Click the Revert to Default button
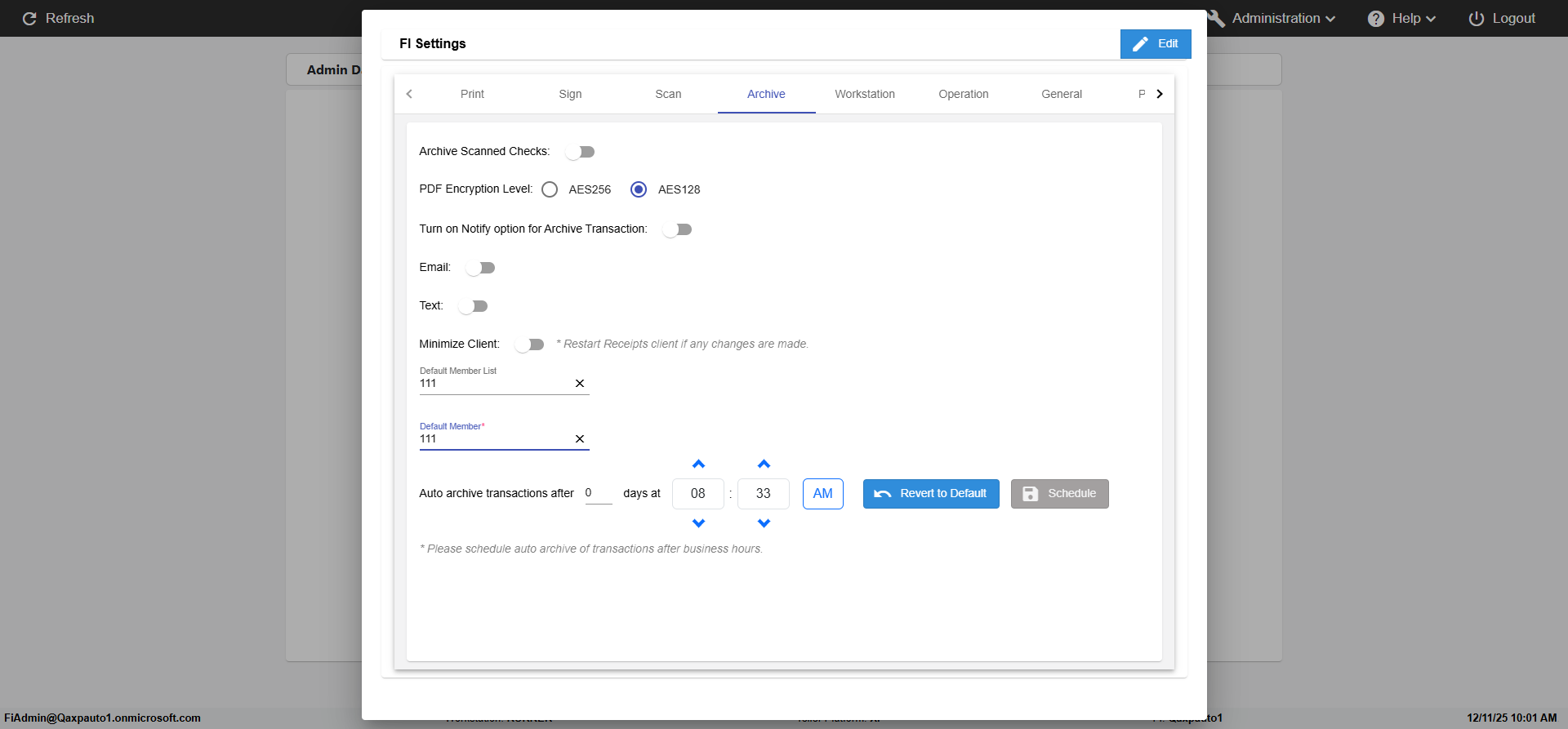The image size is (1568, 729). [x=931, y=494]
